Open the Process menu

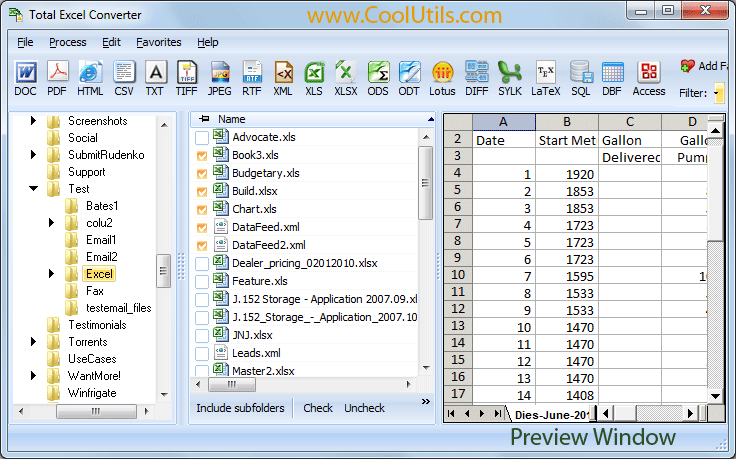[x=68, y=42]
